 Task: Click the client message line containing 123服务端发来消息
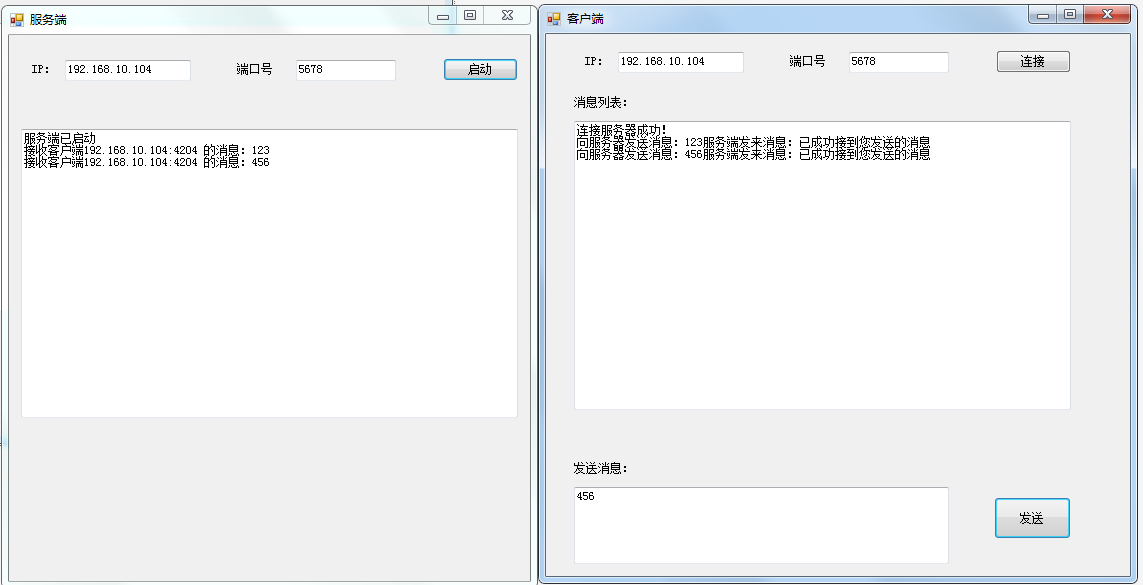pyautogui.click(x=753, y=142)
